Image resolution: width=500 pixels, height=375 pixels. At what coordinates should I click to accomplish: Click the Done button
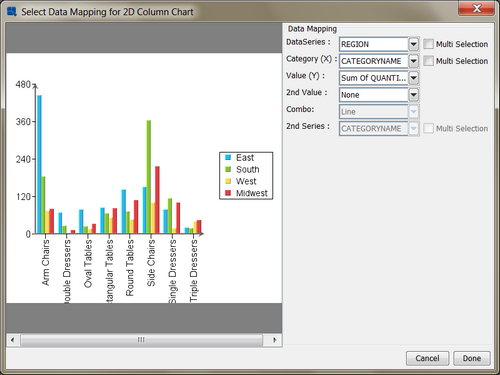[x=472, y=358]
